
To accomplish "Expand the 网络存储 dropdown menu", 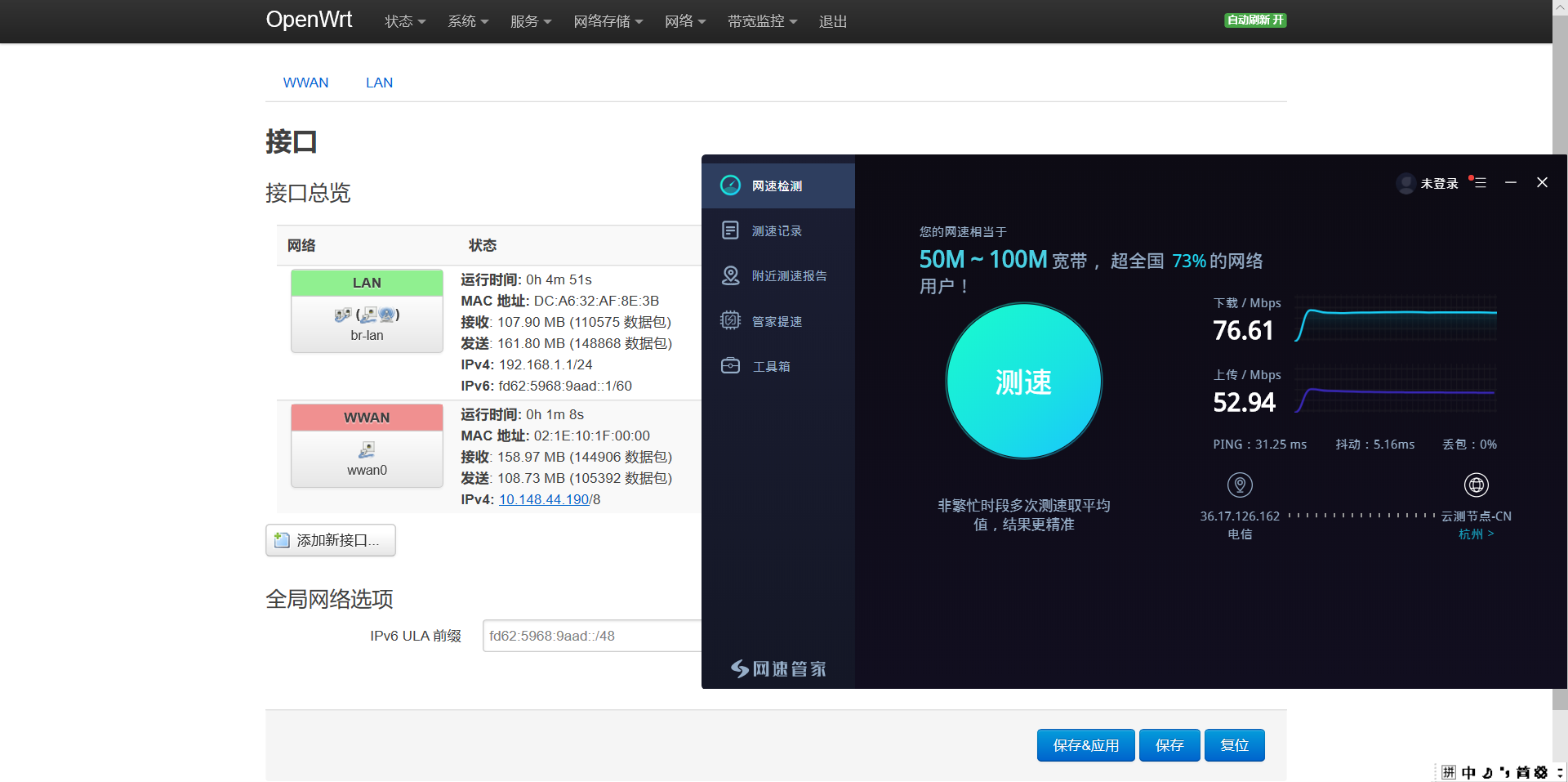I will click(x=608, y=21).
